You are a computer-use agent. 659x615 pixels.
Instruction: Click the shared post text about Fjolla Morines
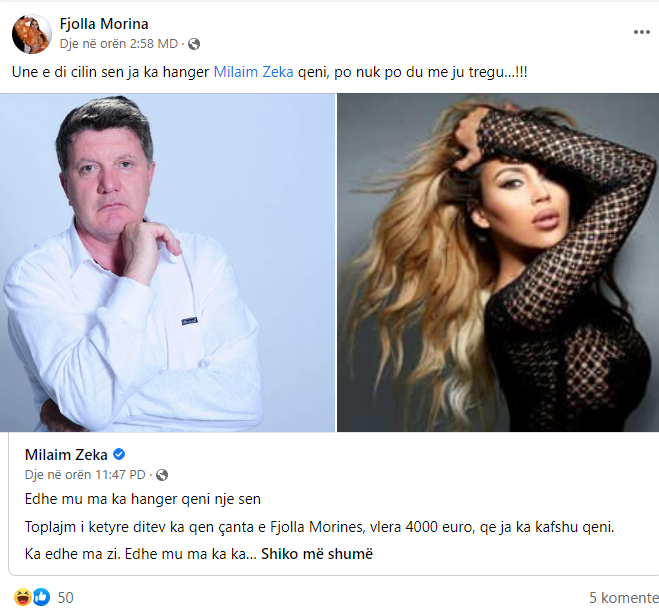pos(319,526)
